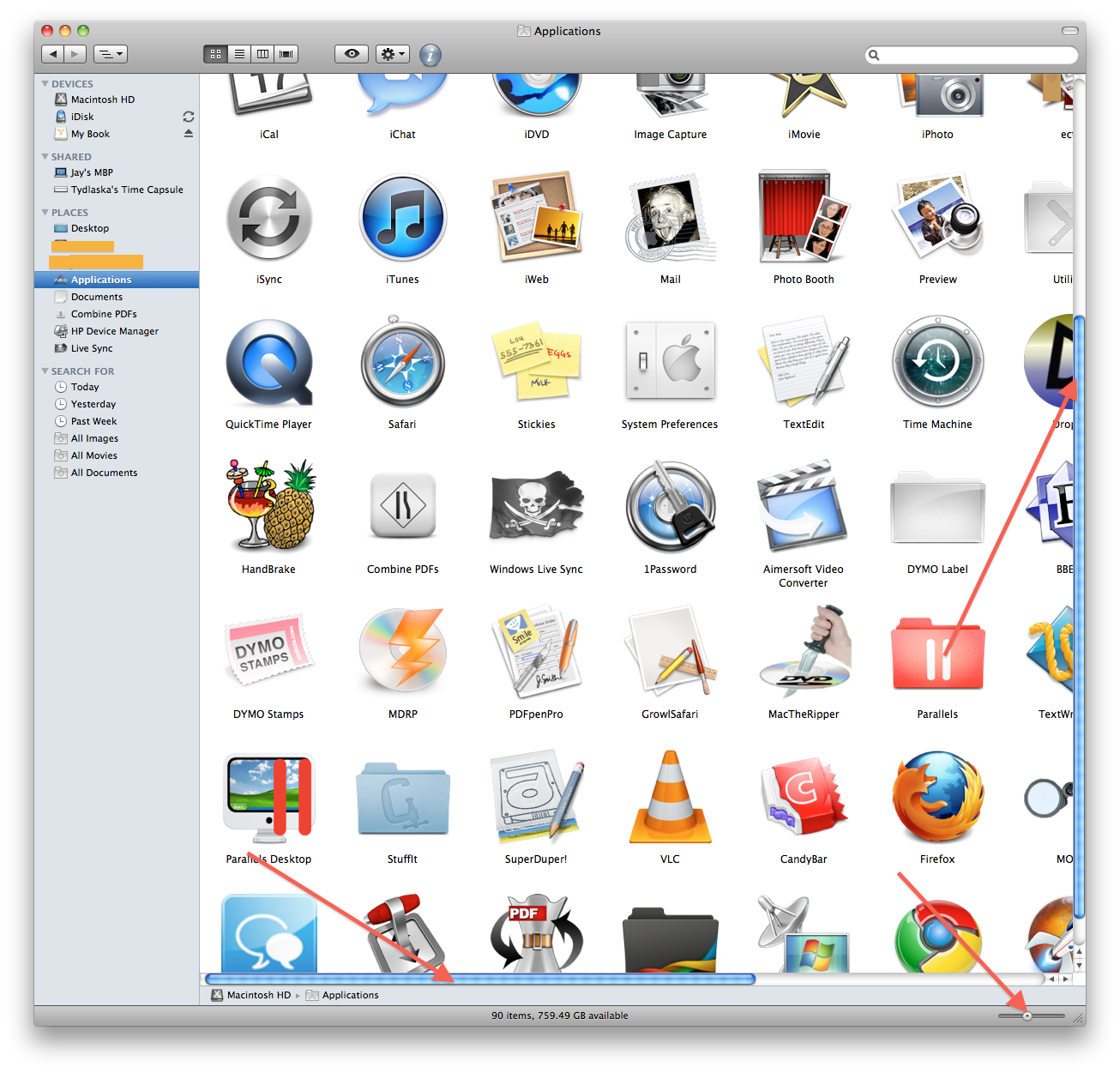The width and height of the screenshot is (1120, 1073).
Task: Click the Mail stamp icon
Action: click(671, 218)
